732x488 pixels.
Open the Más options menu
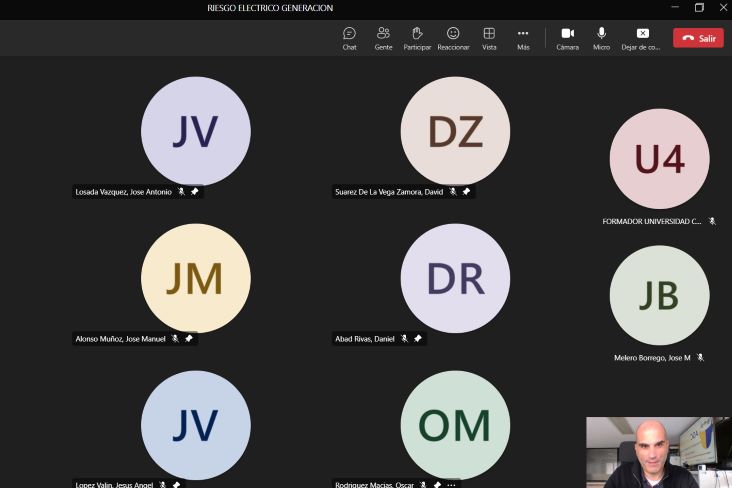523,38
